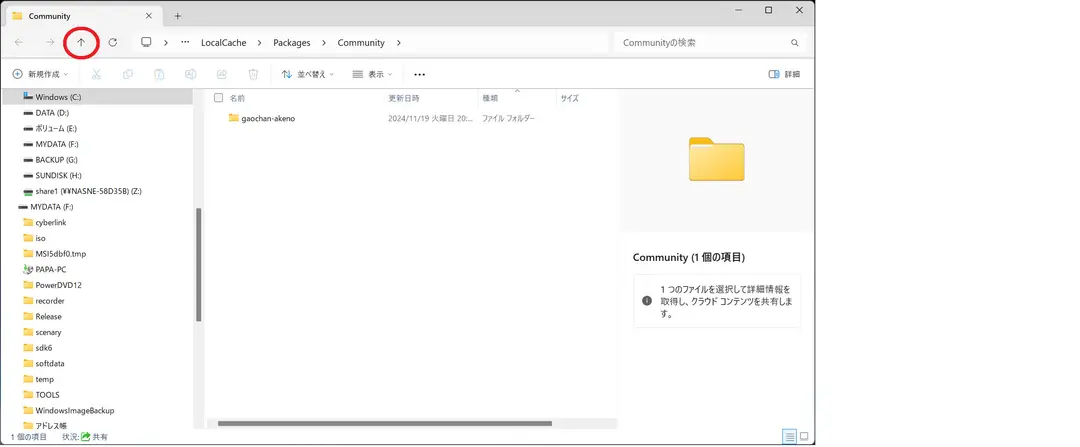Screen dimensions: 1080x447
Task: Expand the chevron after Community breadcrumb
Action: coord(398,43)
